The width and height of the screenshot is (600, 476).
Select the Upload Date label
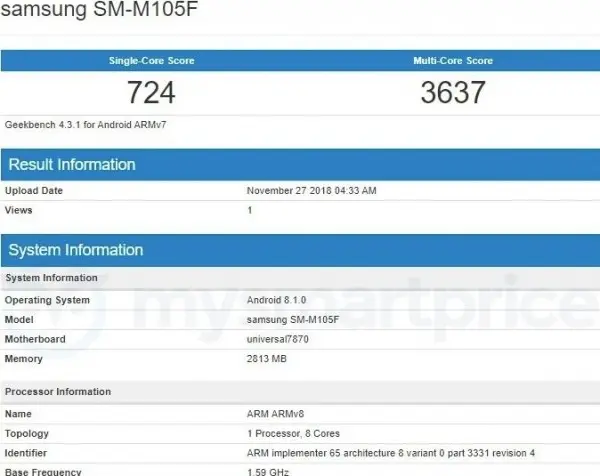click(x=34, y=191)
